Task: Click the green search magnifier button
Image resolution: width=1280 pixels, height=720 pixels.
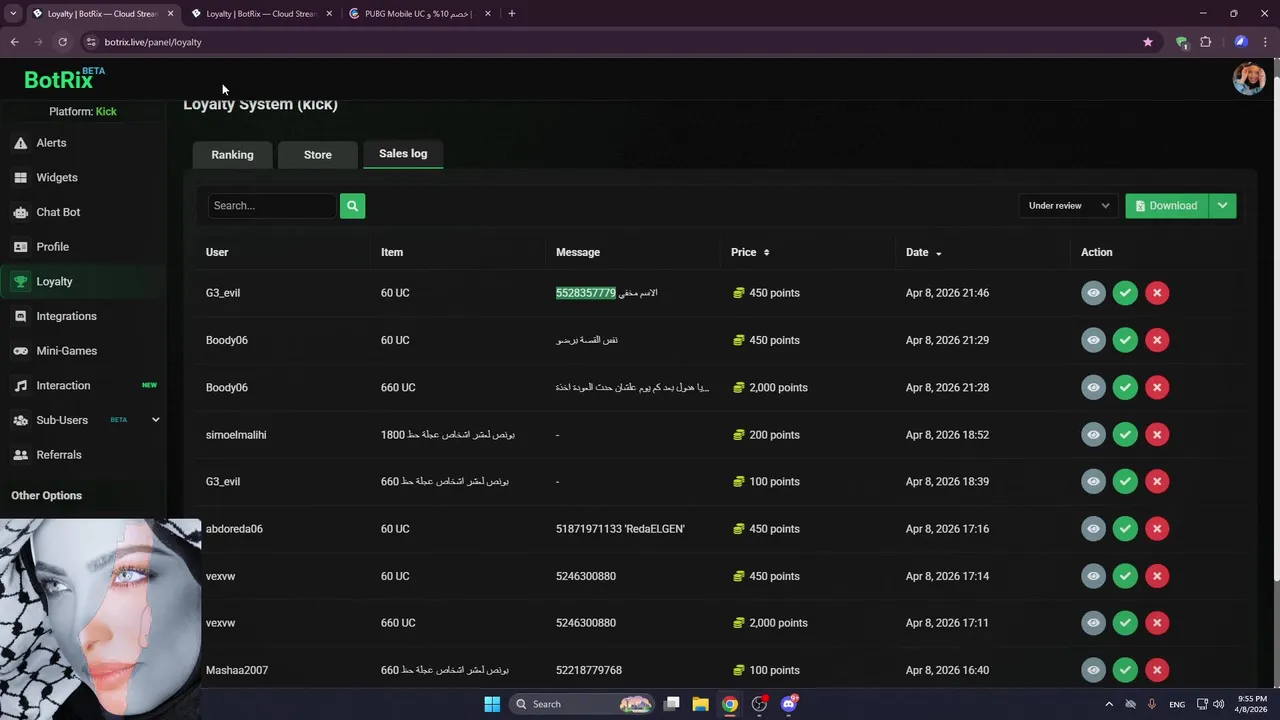Action: coord(352,206)
